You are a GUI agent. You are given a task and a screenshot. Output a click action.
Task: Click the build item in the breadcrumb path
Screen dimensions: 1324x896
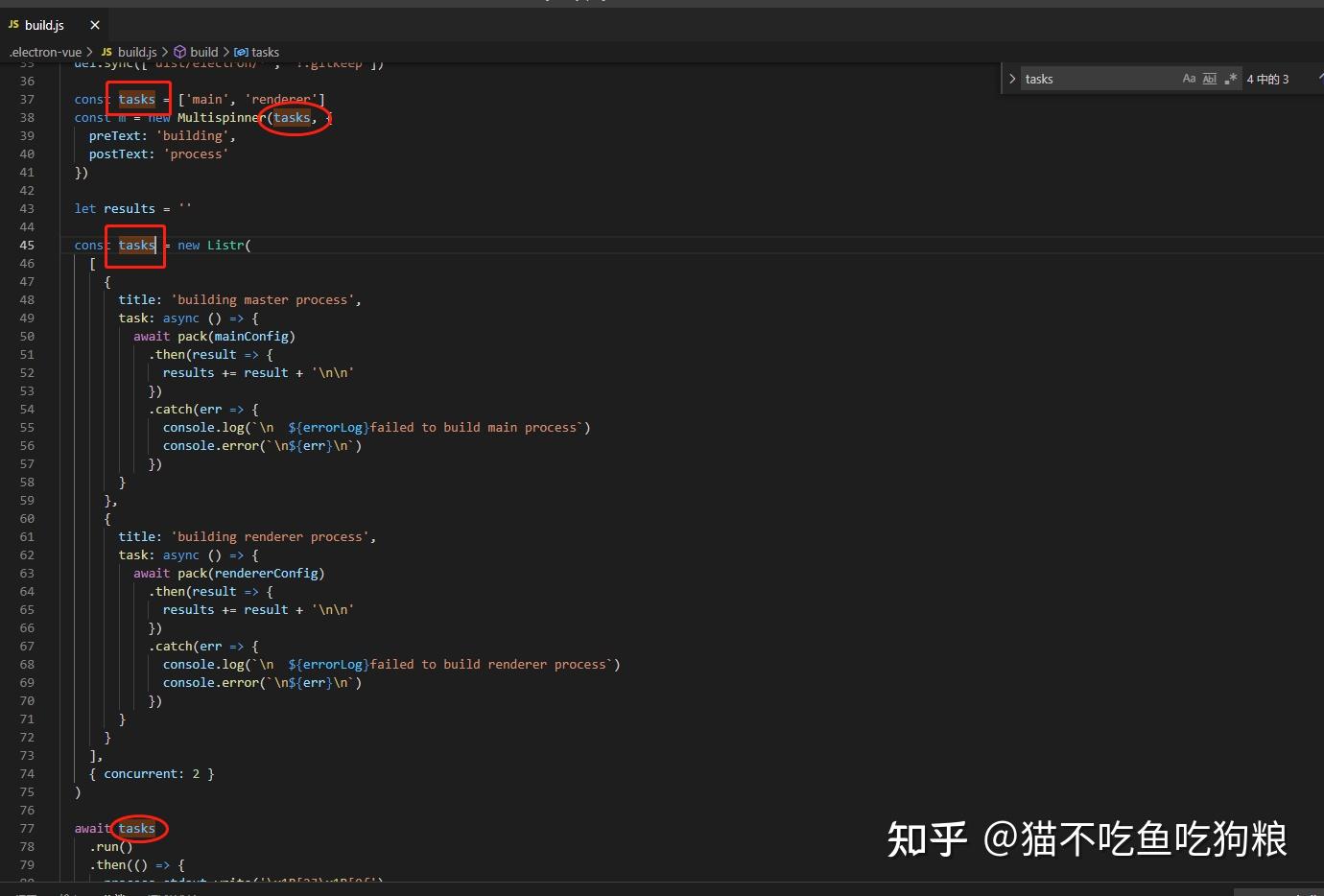coord(204,52)
